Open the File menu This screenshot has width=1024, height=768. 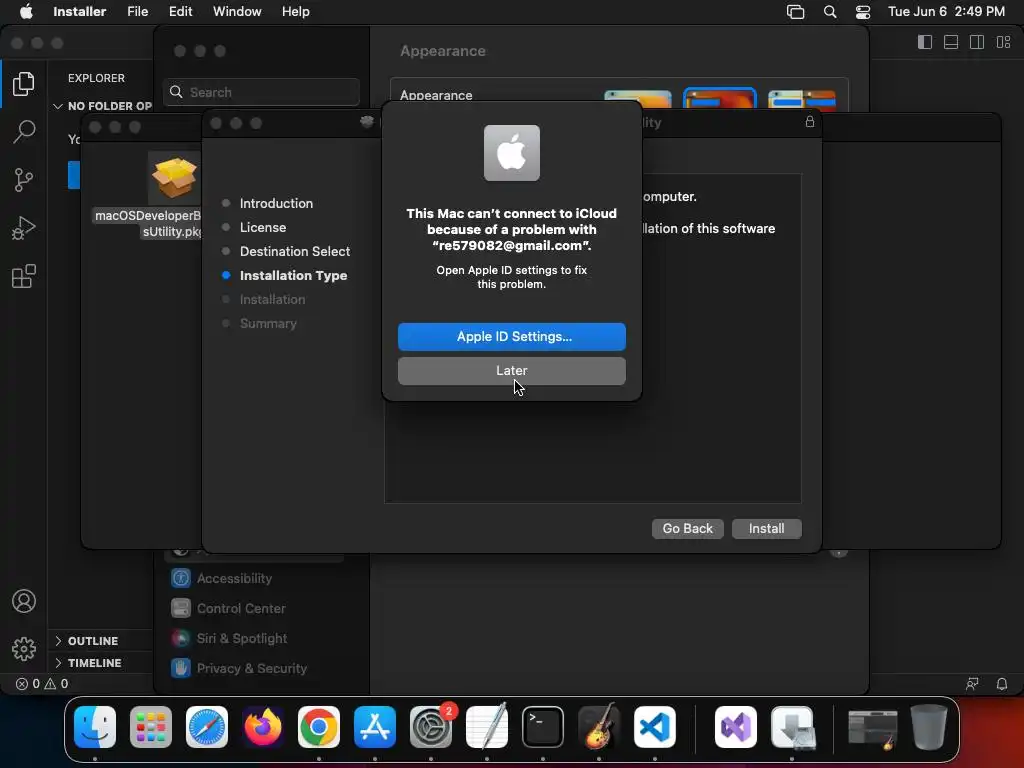(x=137, y=11)
